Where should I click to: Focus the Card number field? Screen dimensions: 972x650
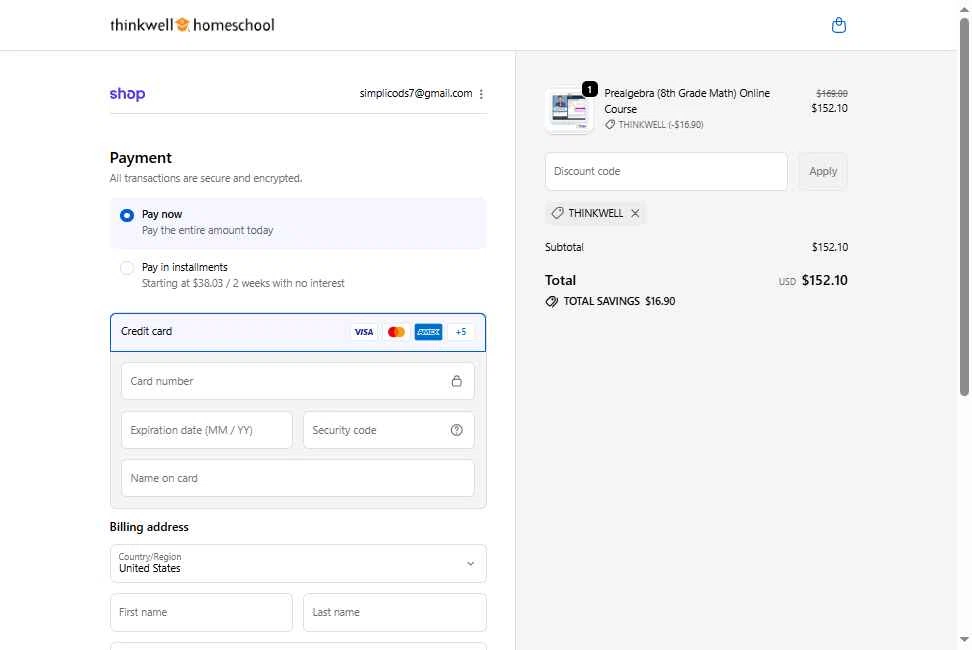(298, 381)
